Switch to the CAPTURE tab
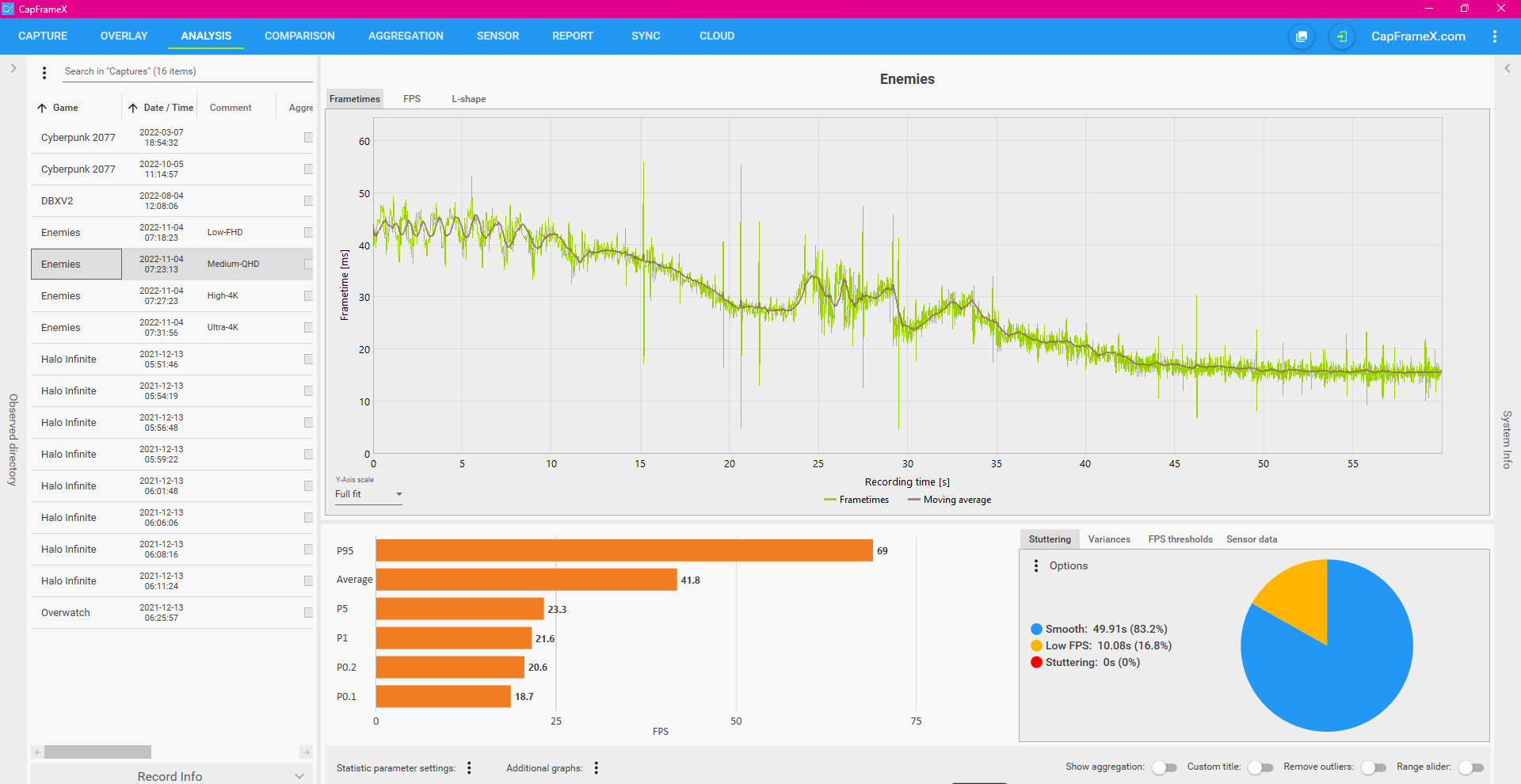The width and height of the screenshot is (1521, 784). [43, 36]
